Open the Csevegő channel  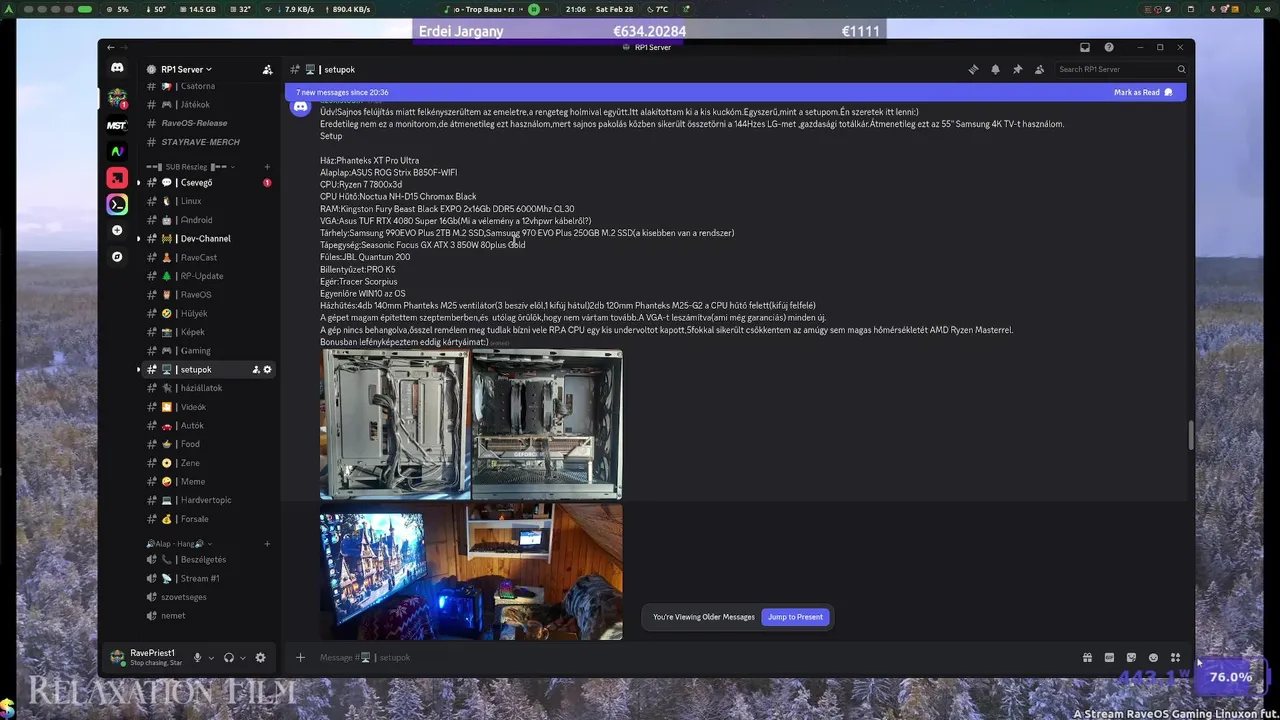[x=208, y=183]
